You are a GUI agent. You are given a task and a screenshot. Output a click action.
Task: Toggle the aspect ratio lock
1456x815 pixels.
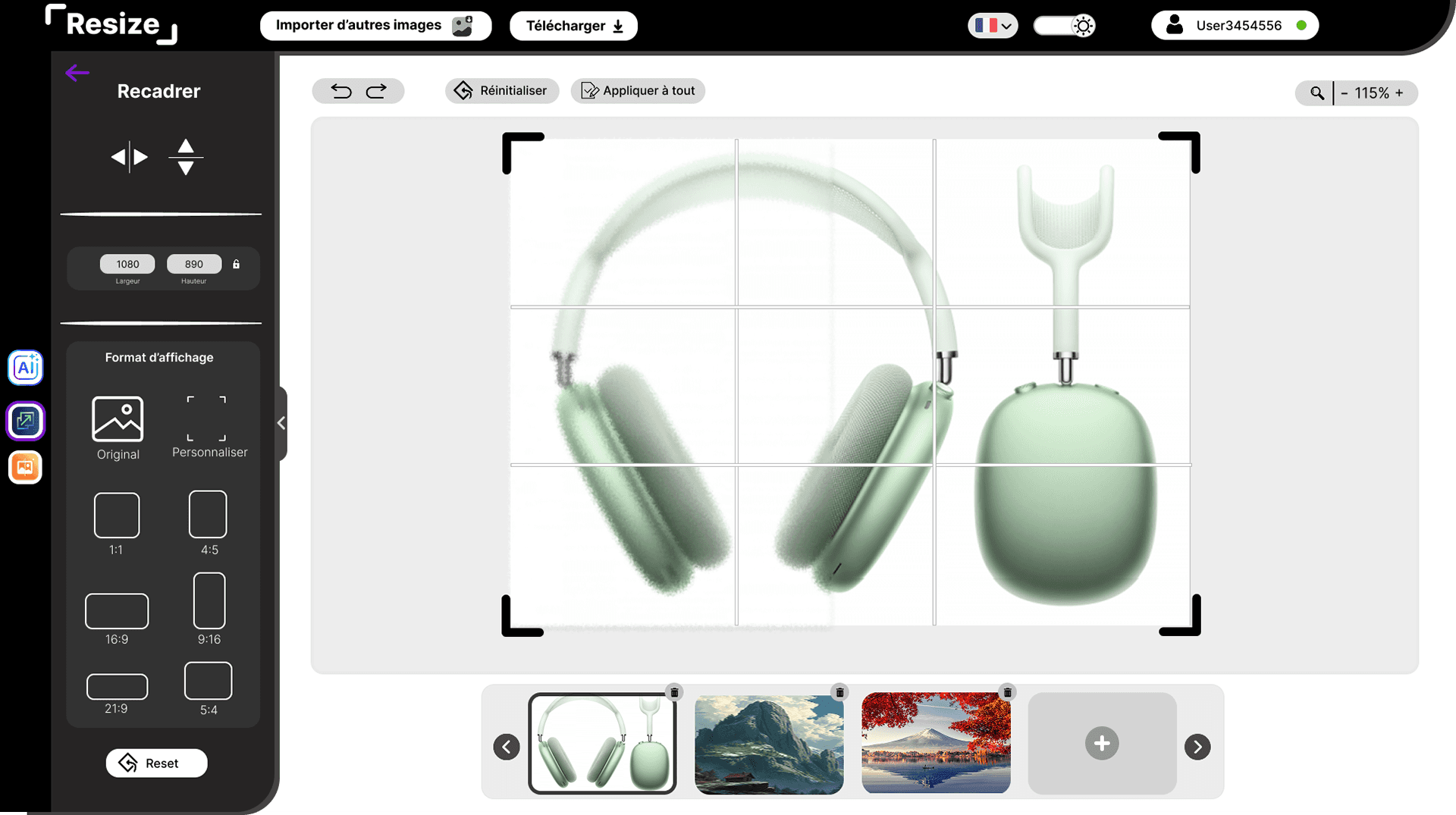[x=236, y=264]
